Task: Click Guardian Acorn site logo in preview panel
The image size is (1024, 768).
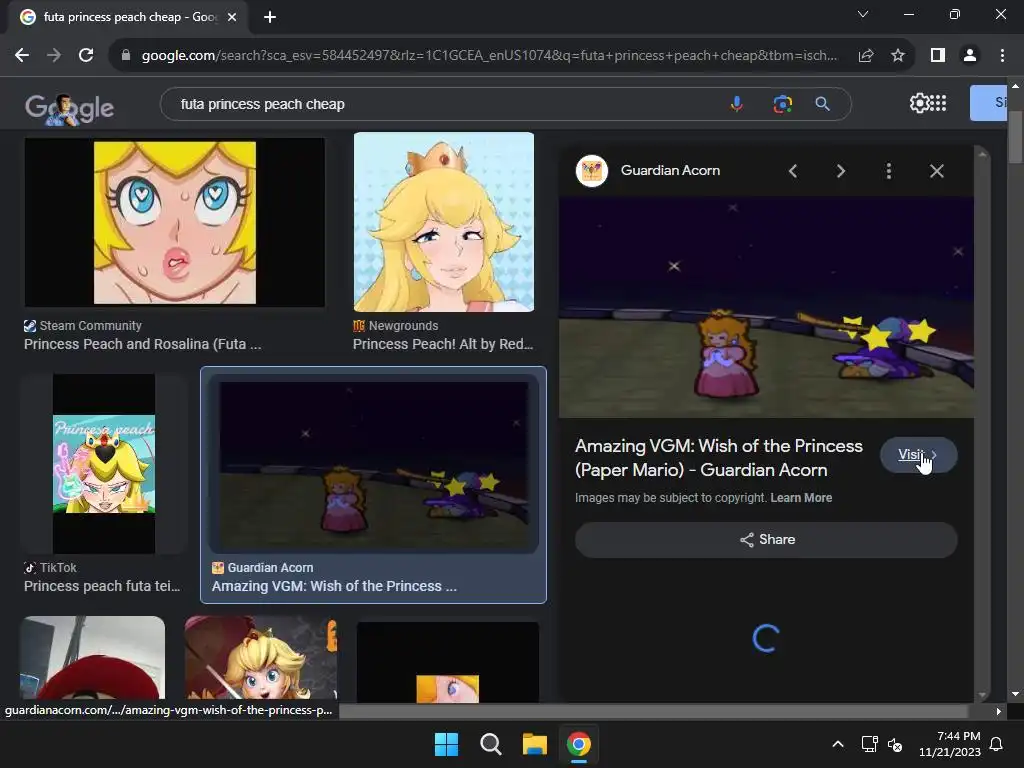Action: click(x=592, y=171)
